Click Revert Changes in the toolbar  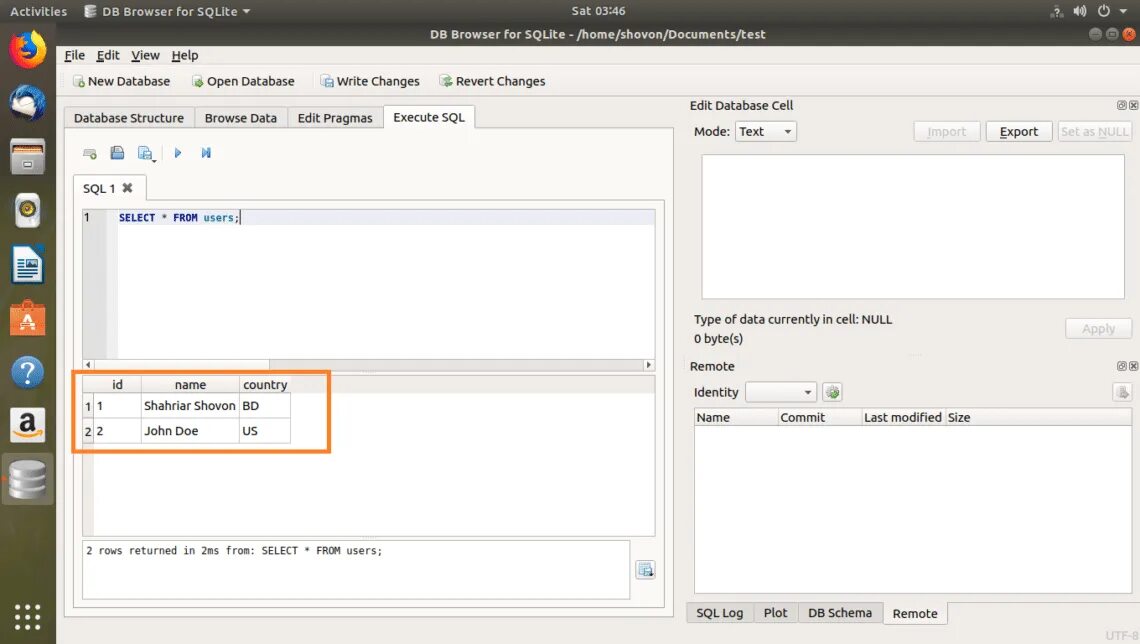pos(492,81)
